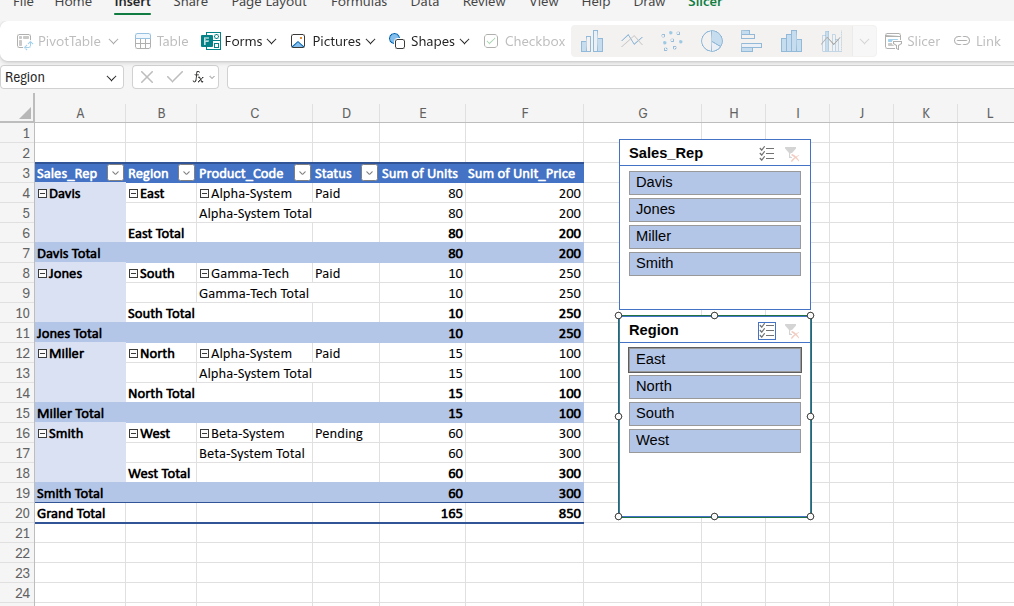Insert a pie chart
Viewport: 1014px width, 606px height.
[x=710, y=41]
